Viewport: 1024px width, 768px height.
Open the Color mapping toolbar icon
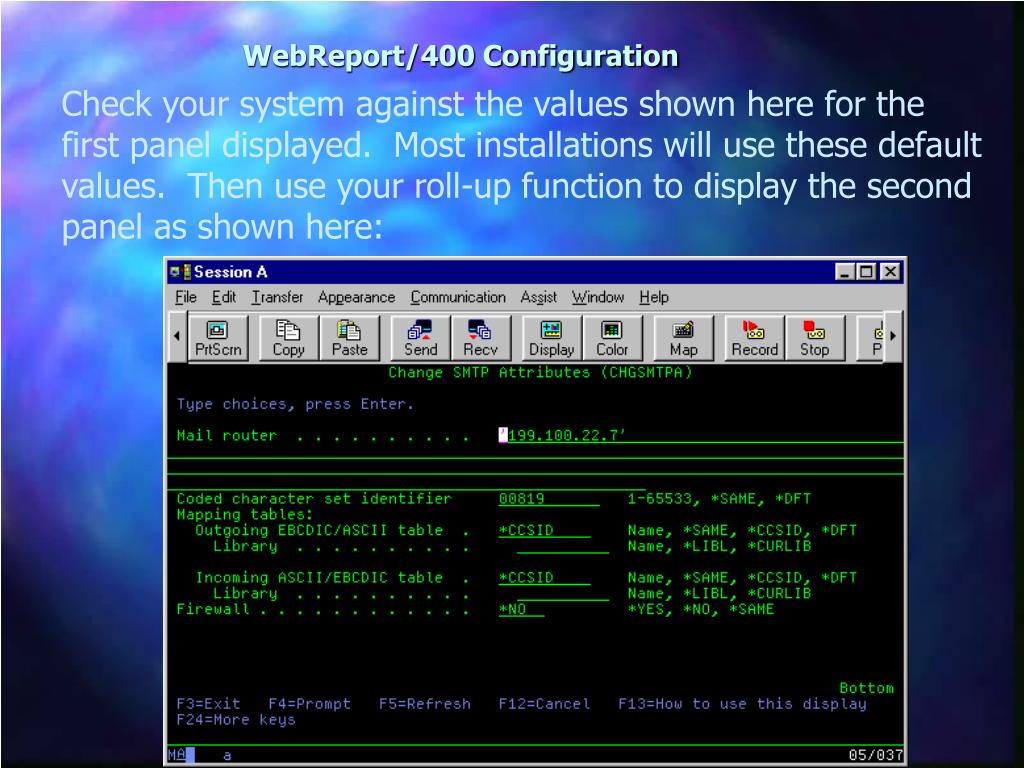[x=612, y=338]
